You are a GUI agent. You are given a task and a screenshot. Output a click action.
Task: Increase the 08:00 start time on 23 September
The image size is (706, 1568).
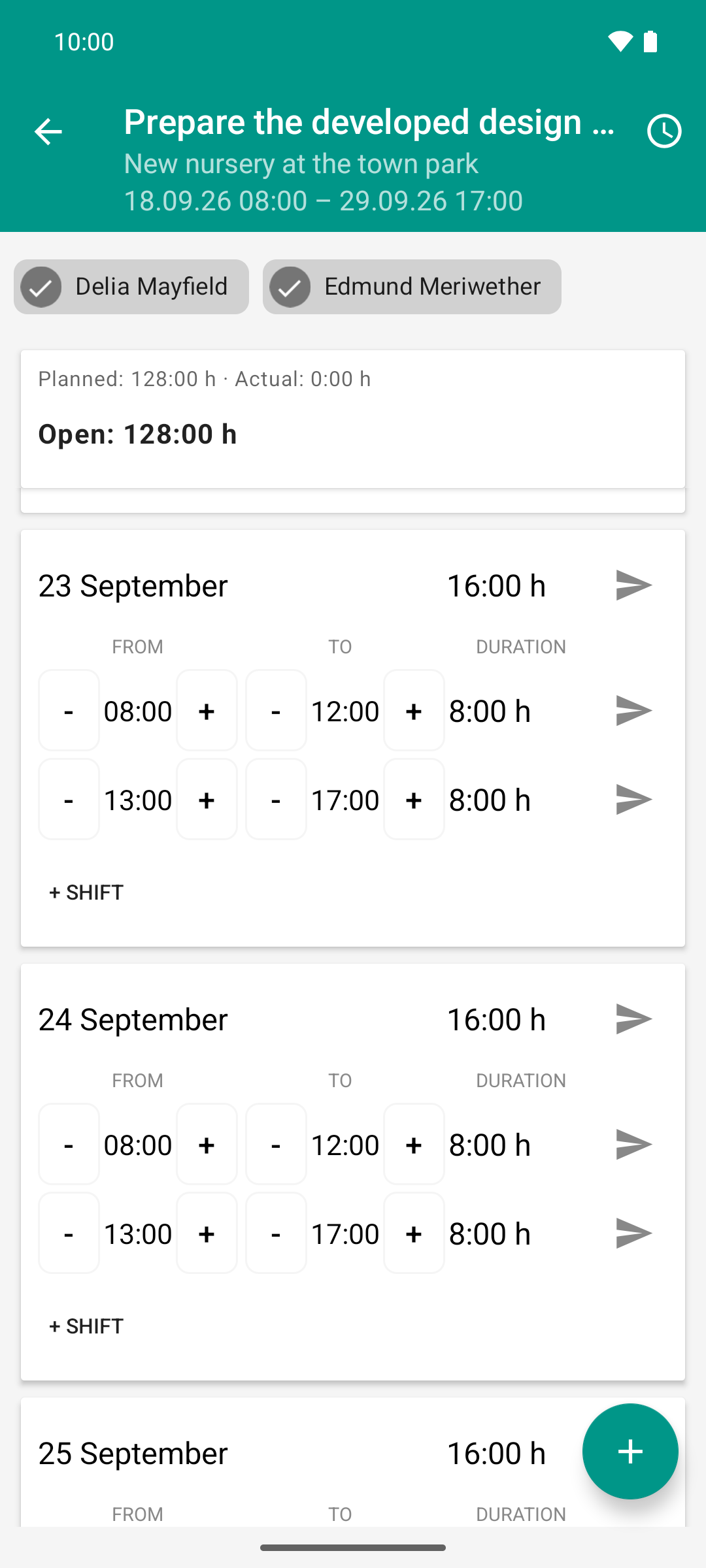207,710
